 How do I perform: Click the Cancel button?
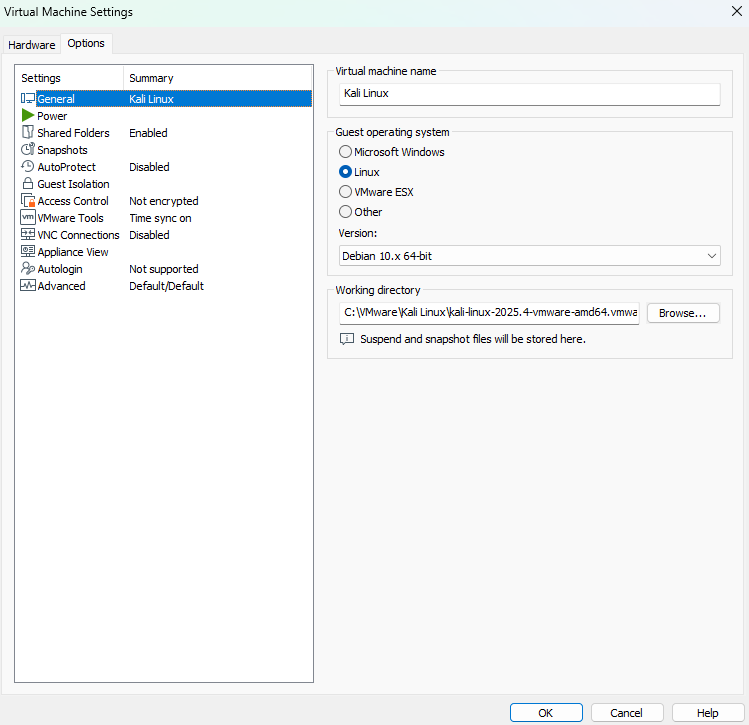[x=627, y=713]
